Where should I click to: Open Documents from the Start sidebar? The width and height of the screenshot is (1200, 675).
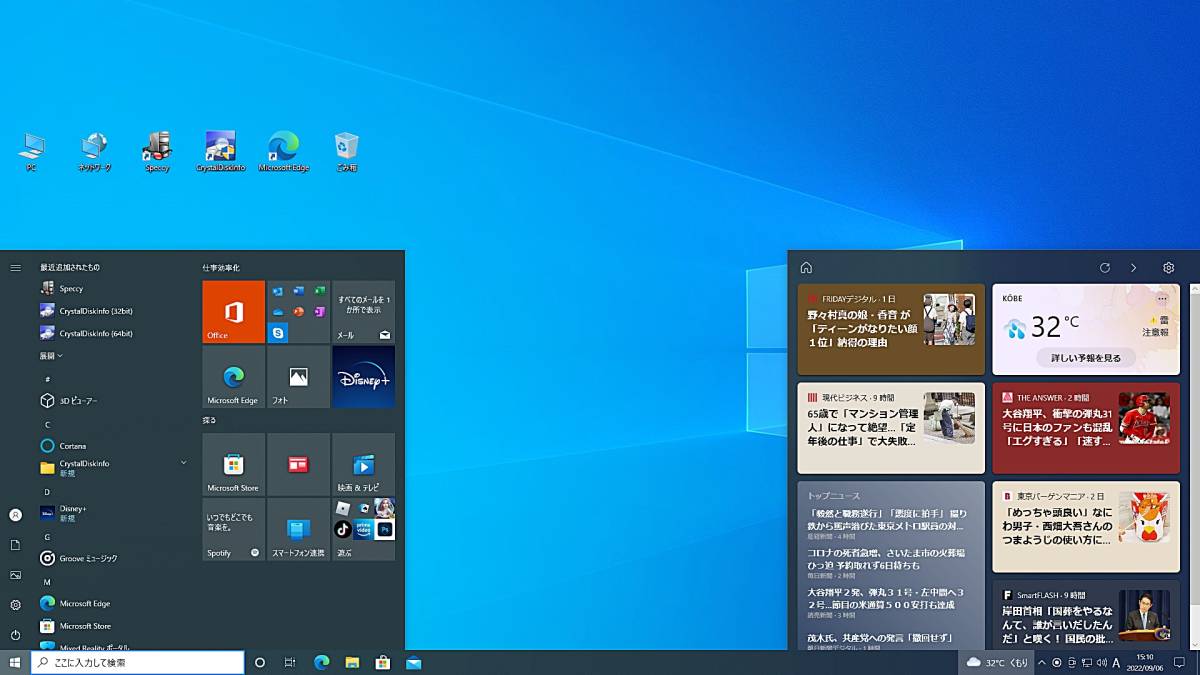(x=15, y=545)
